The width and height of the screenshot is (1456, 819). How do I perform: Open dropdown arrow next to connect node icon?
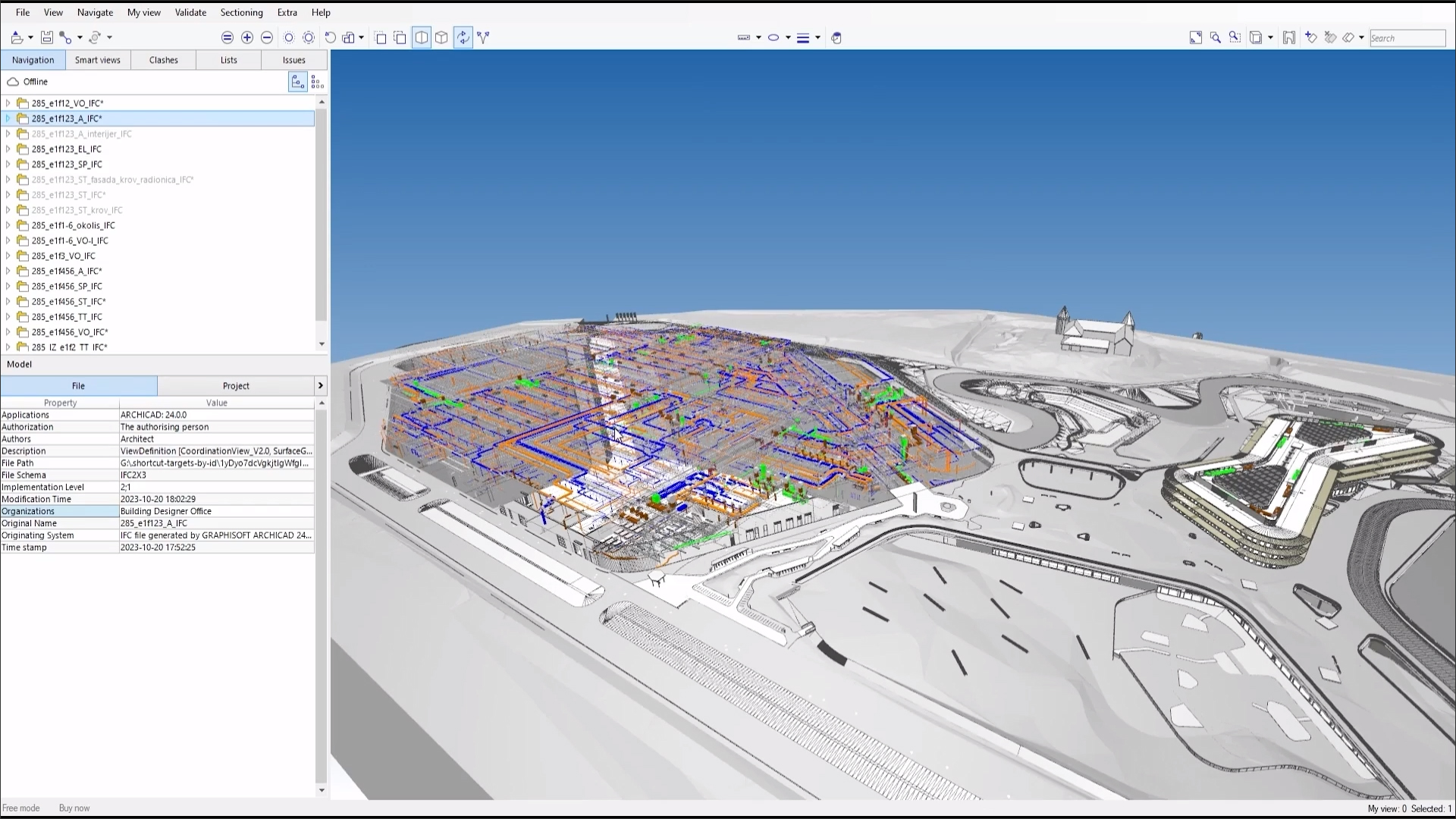click(x=80, y=38)
